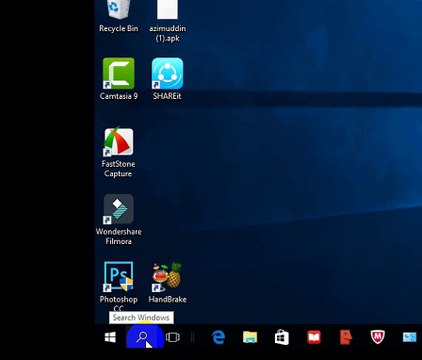Click the red book app taskbar icon
422x360 pixels.
[314, 337]
